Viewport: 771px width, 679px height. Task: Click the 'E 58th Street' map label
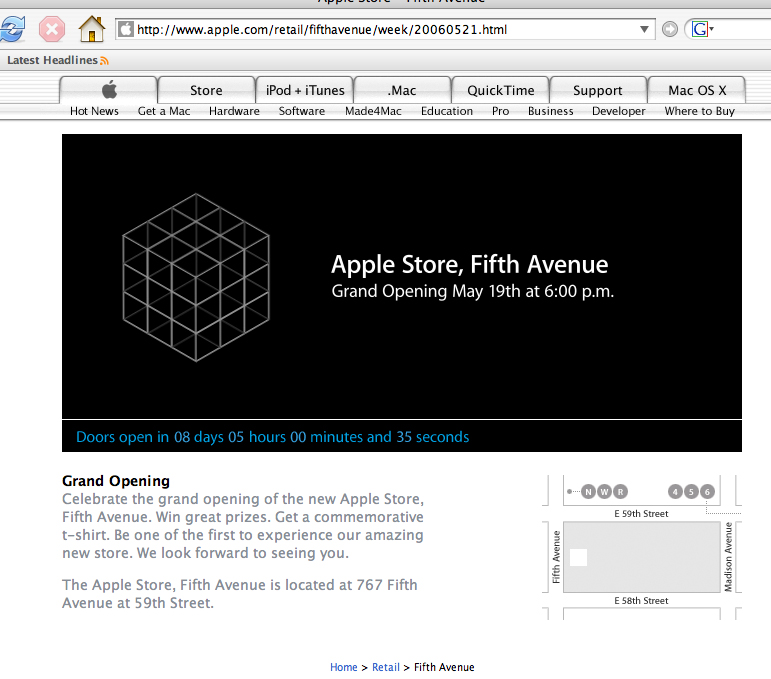pyautogui.click(x=641, y=601)
